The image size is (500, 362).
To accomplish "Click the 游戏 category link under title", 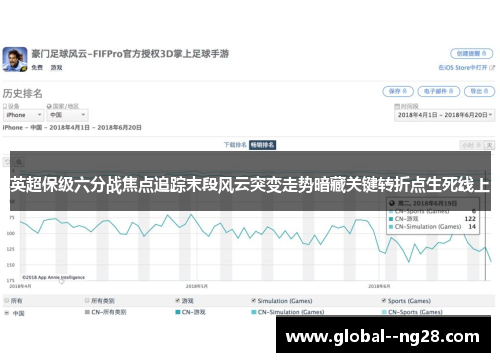I will (x=56, y=68).
